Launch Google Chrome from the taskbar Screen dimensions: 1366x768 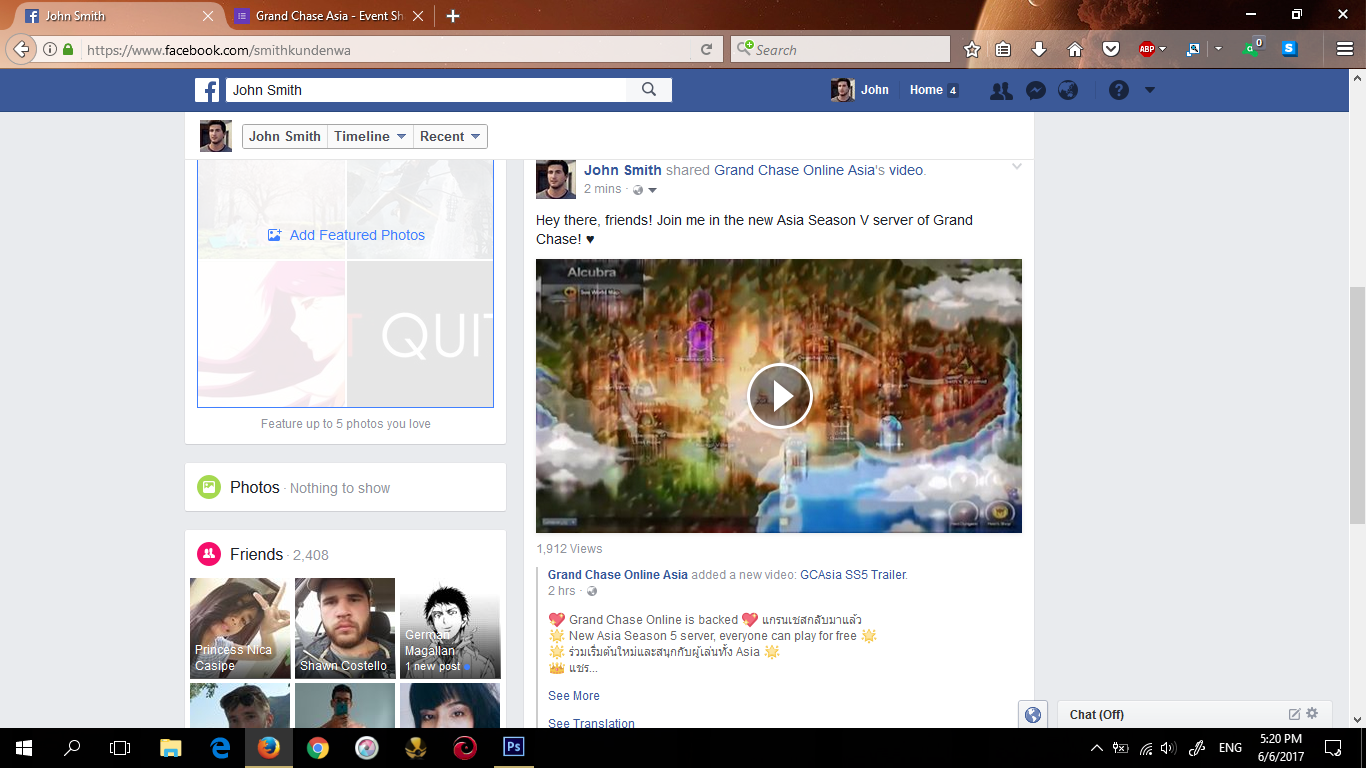[318, 747]
